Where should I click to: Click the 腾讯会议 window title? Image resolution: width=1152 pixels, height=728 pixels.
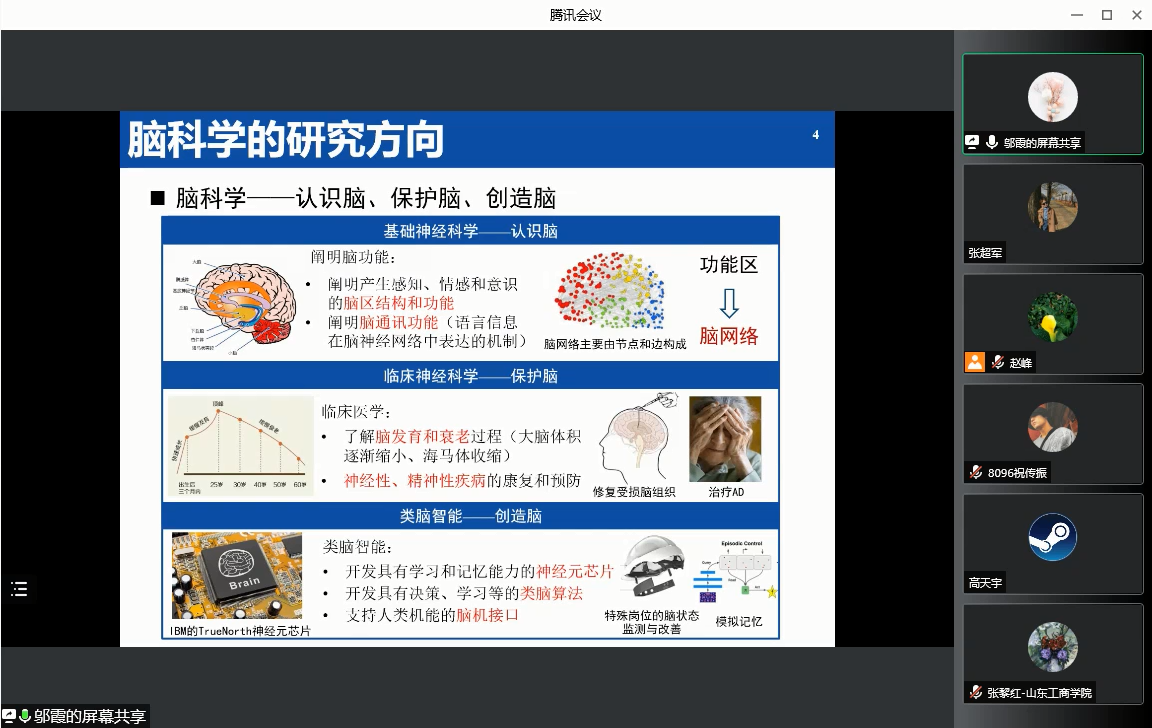[576, 15]
